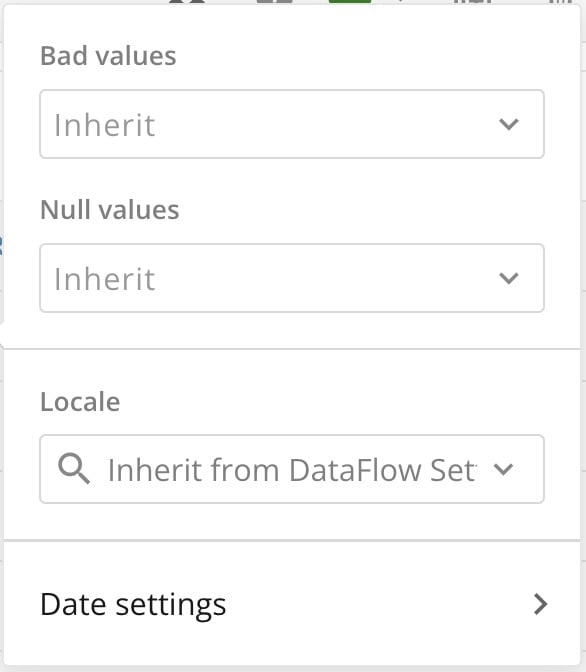Viewport: 586px width, 672px height.
Task: Click the Null values heading label
Action: [110, 210]
